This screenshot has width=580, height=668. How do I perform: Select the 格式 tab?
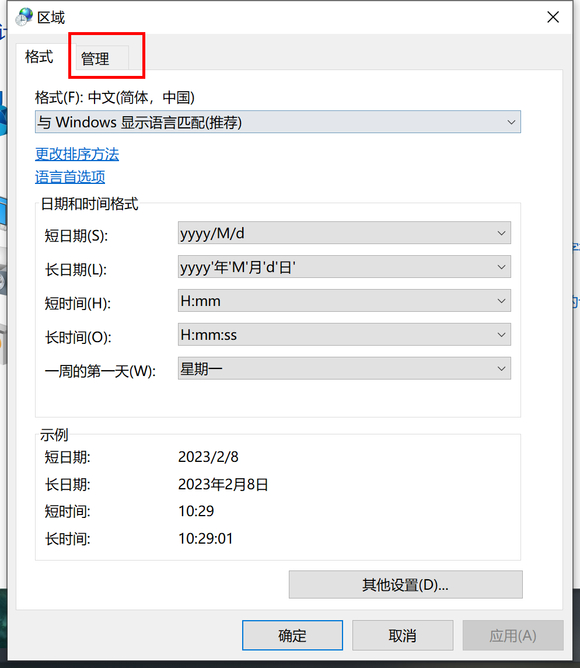39,57
